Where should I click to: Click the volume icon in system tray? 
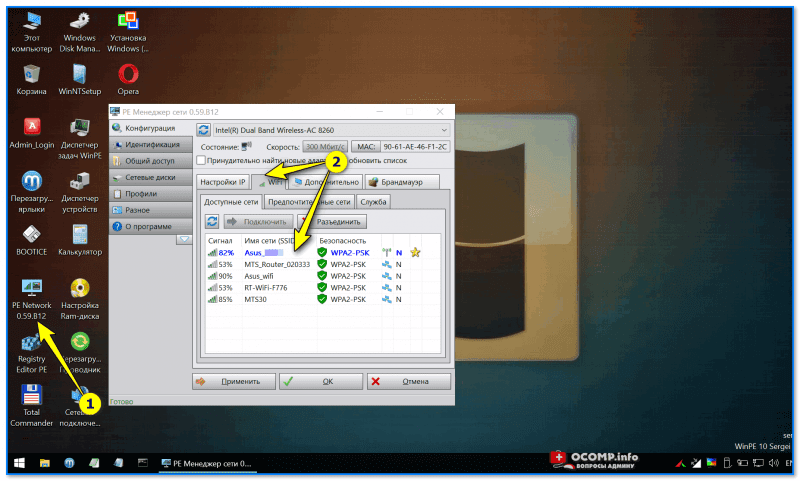click(x=773, y=463)
